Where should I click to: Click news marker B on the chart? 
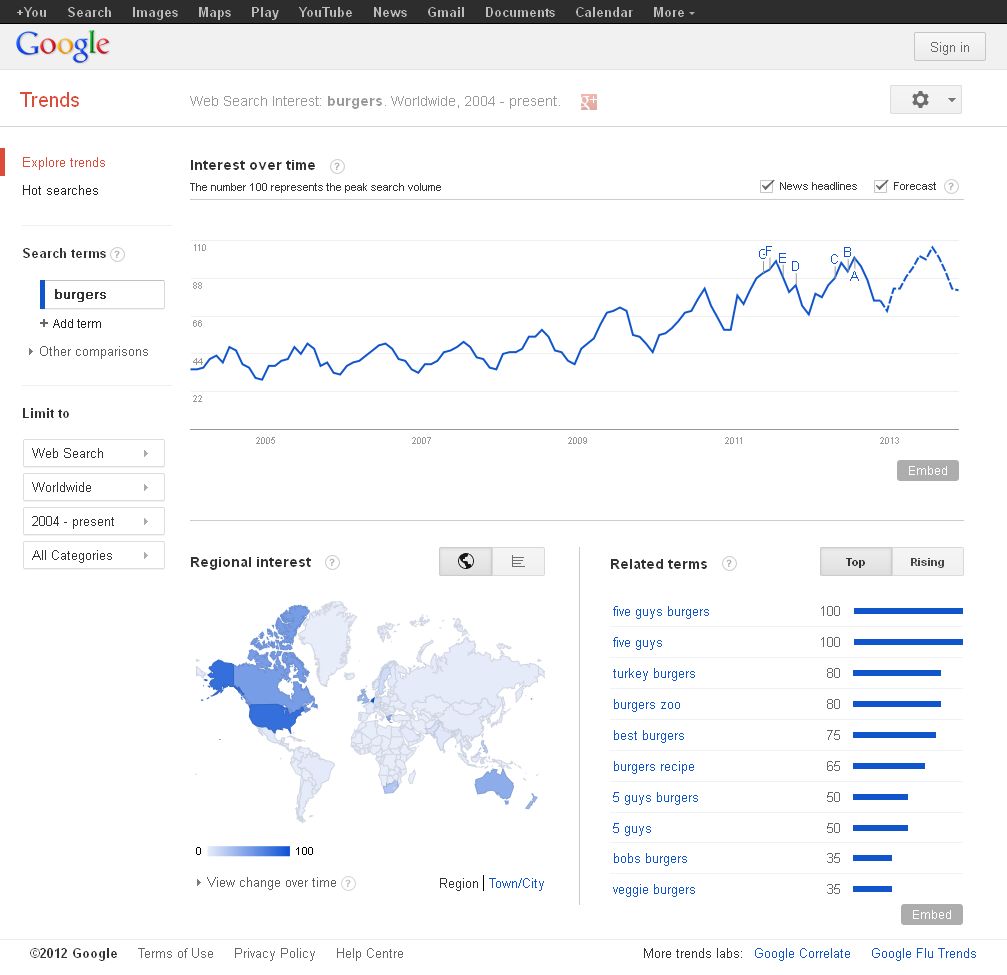click(x=847, y=252)
